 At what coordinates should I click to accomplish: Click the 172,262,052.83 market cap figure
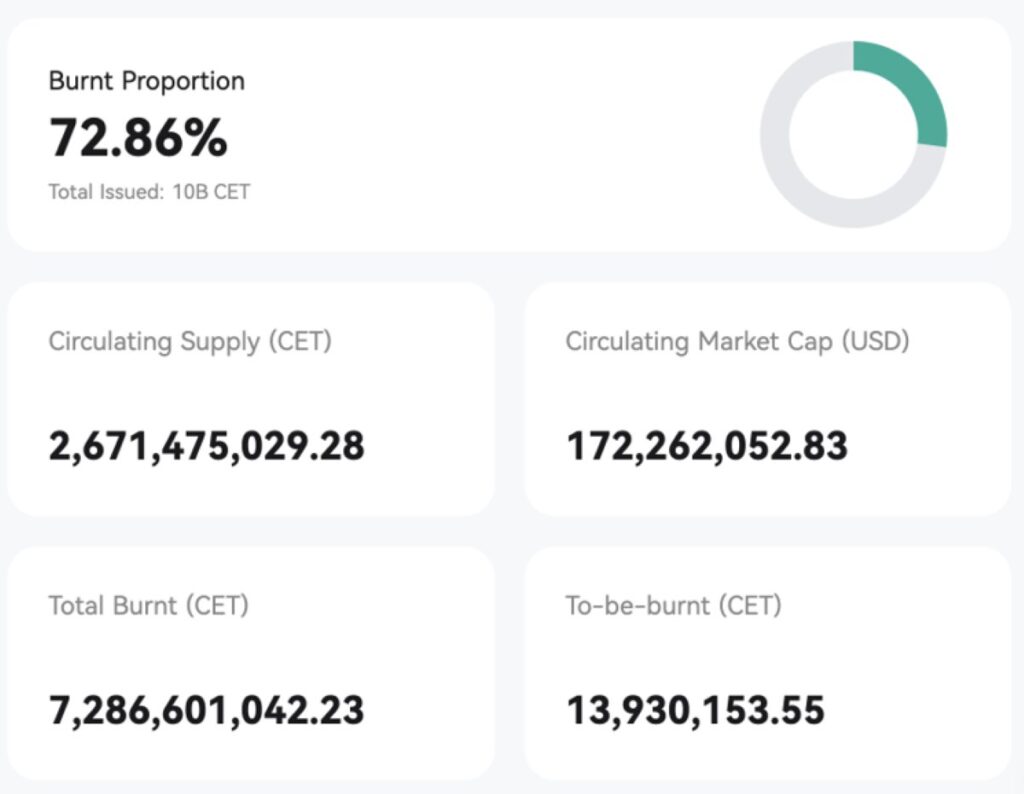coord(707,446)
